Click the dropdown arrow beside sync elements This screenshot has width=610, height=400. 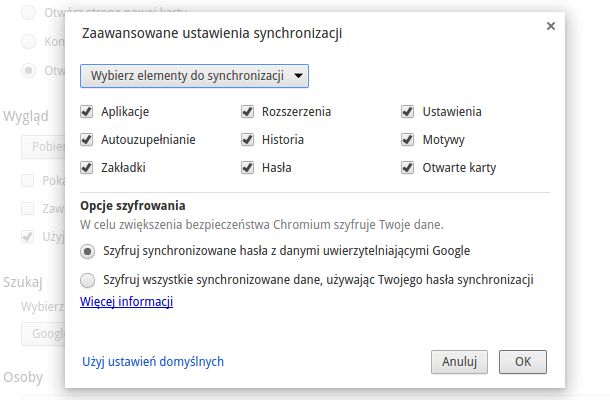coord(300,76)
